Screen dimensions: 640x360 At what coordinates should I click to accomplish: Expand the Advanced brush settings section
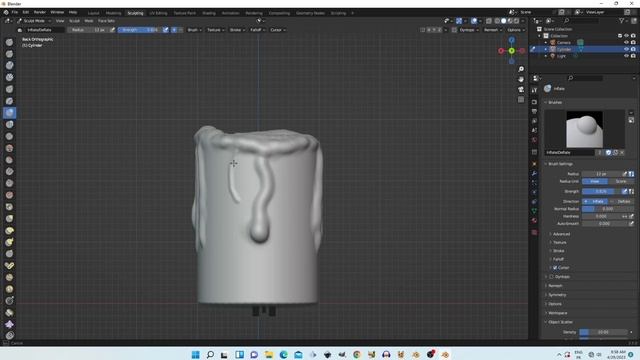(x=561, y=234)
